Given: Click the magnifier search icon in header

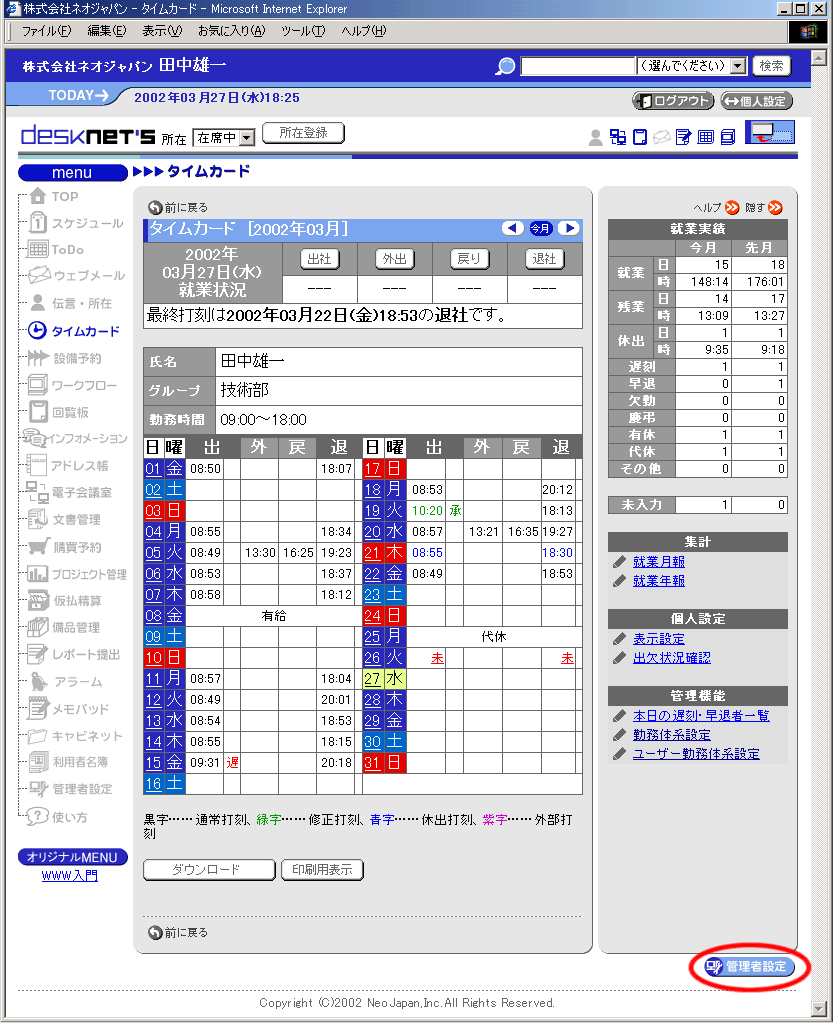Looking at the screenshot, I should pos(506,67).
